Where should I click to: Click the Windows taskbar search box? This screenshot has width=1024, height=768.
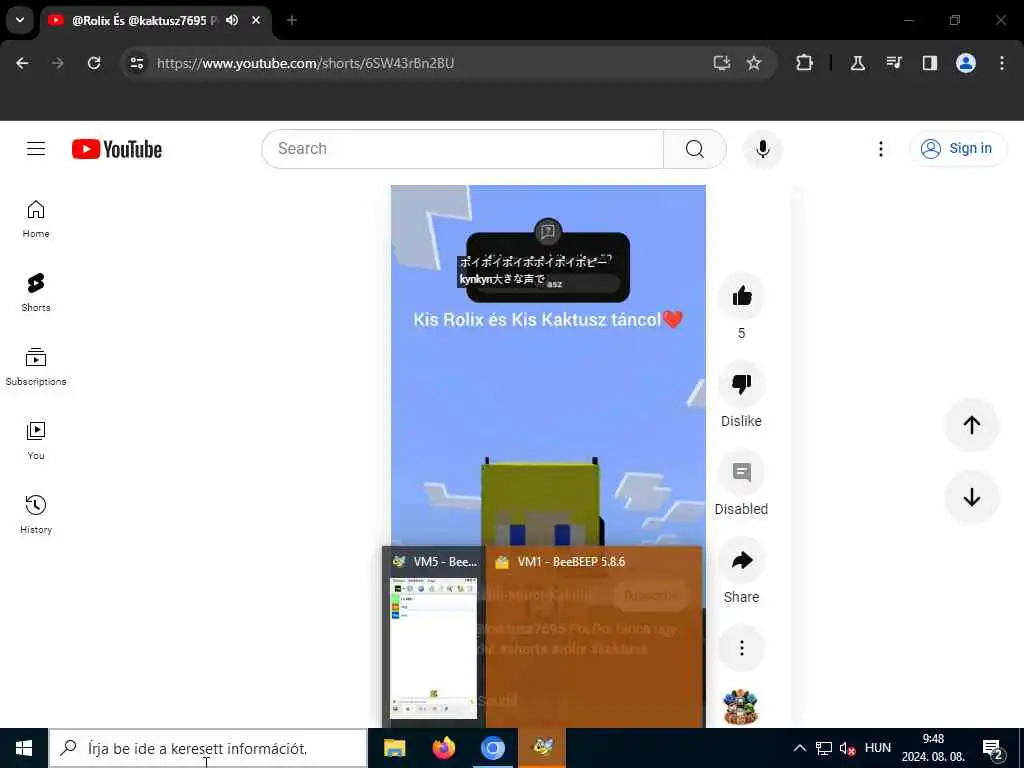[x=208, y=748]
